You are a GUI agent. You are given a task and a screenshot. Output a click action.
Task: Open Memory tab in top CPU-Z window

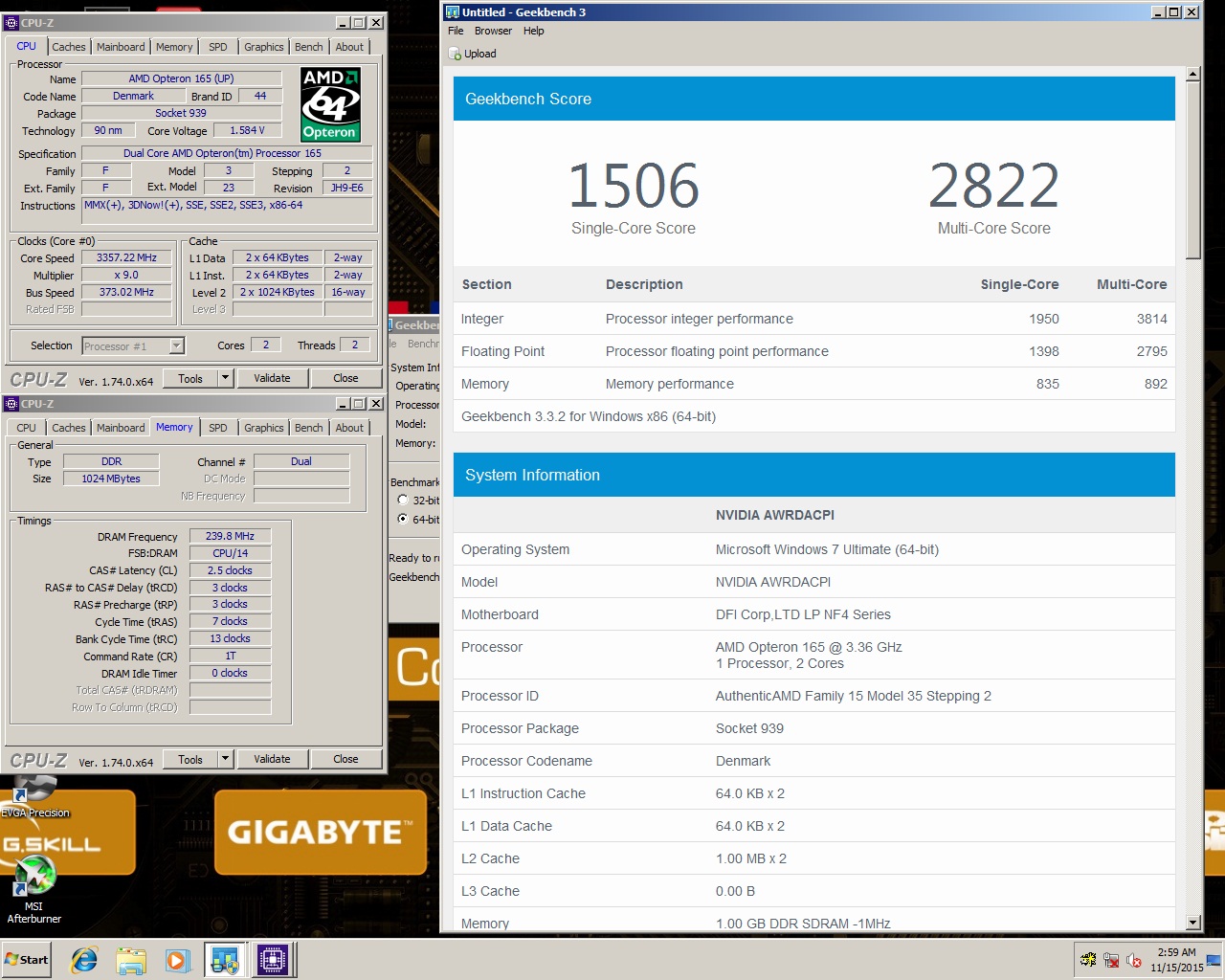pyautogui.click(x=174, y=47)
